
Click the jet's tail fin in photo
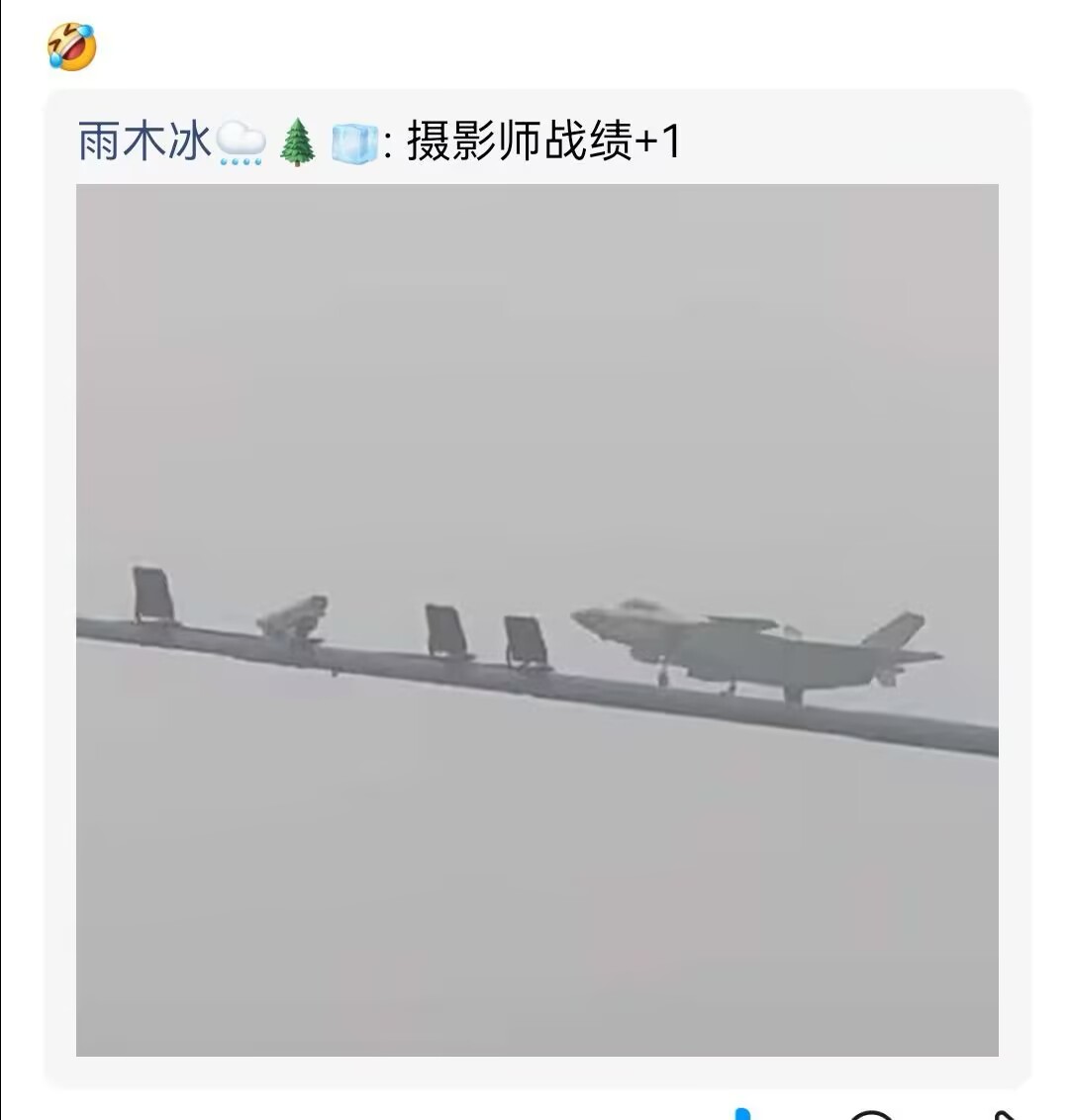(x=893, y=628)
